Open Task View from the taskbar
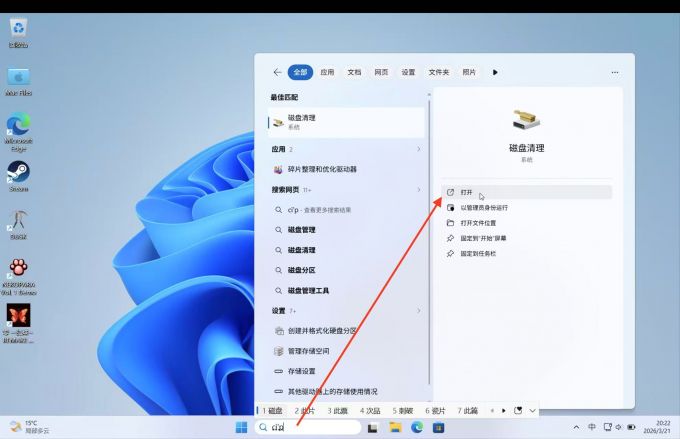This screenshot has width=680, height=439. 373,428
